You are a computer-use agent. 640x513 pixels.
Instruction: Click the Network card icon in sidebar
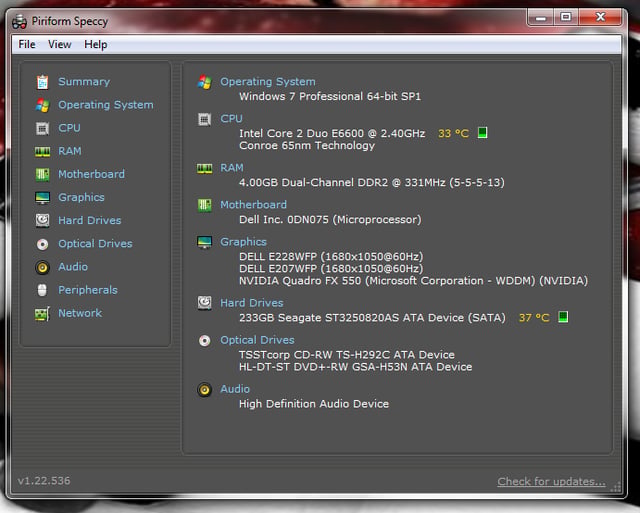[42, 313]
